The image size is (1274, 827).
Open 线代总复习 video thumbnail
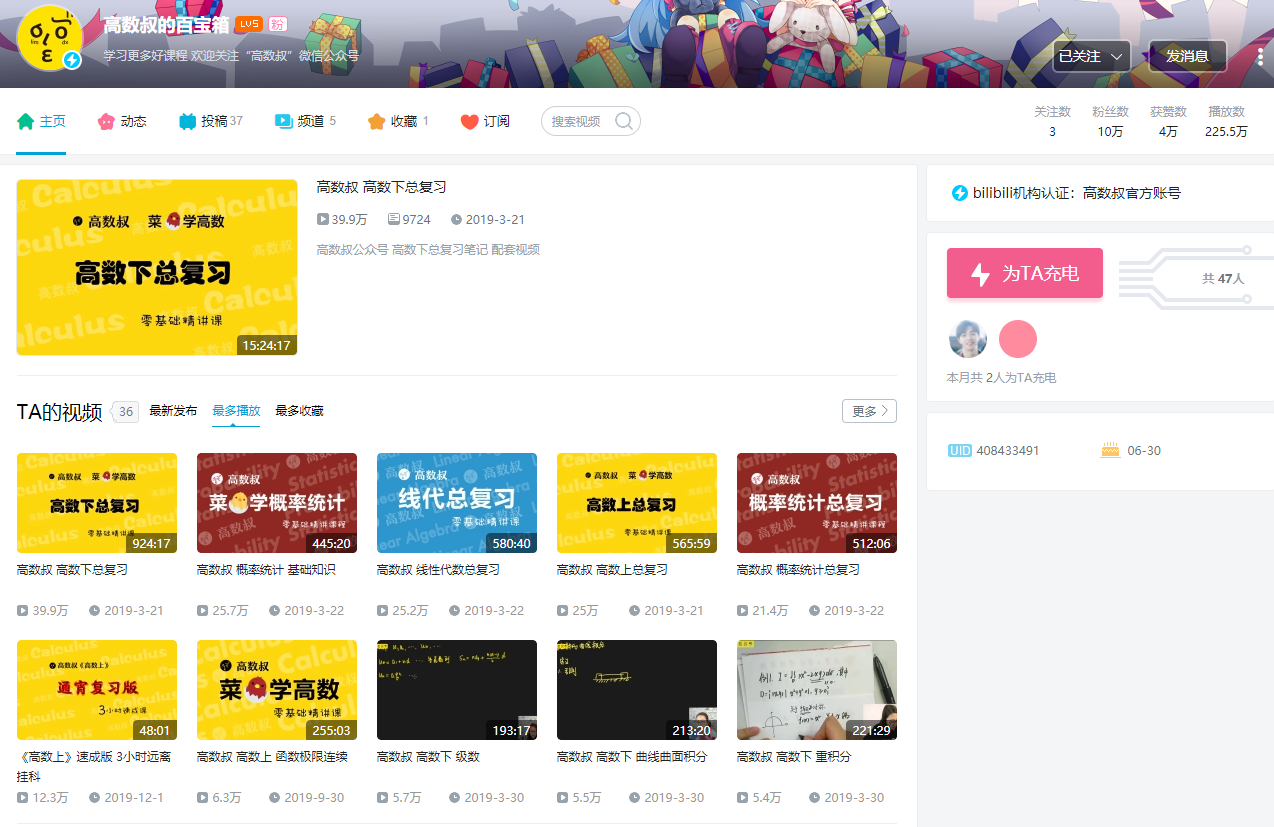coord(457,503)
